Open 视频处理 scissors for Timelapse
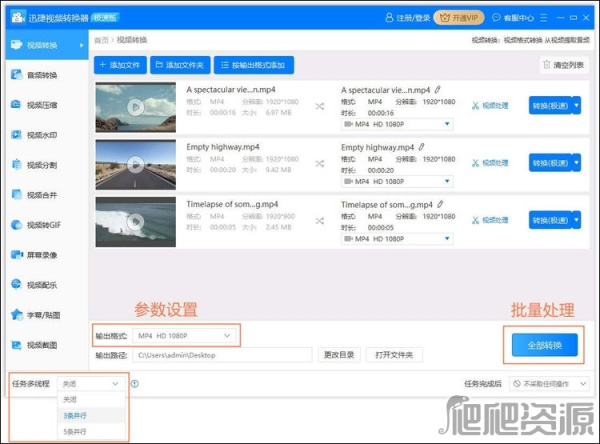Image resolution: width=600 pixels, height=444 pixels. 490,220
